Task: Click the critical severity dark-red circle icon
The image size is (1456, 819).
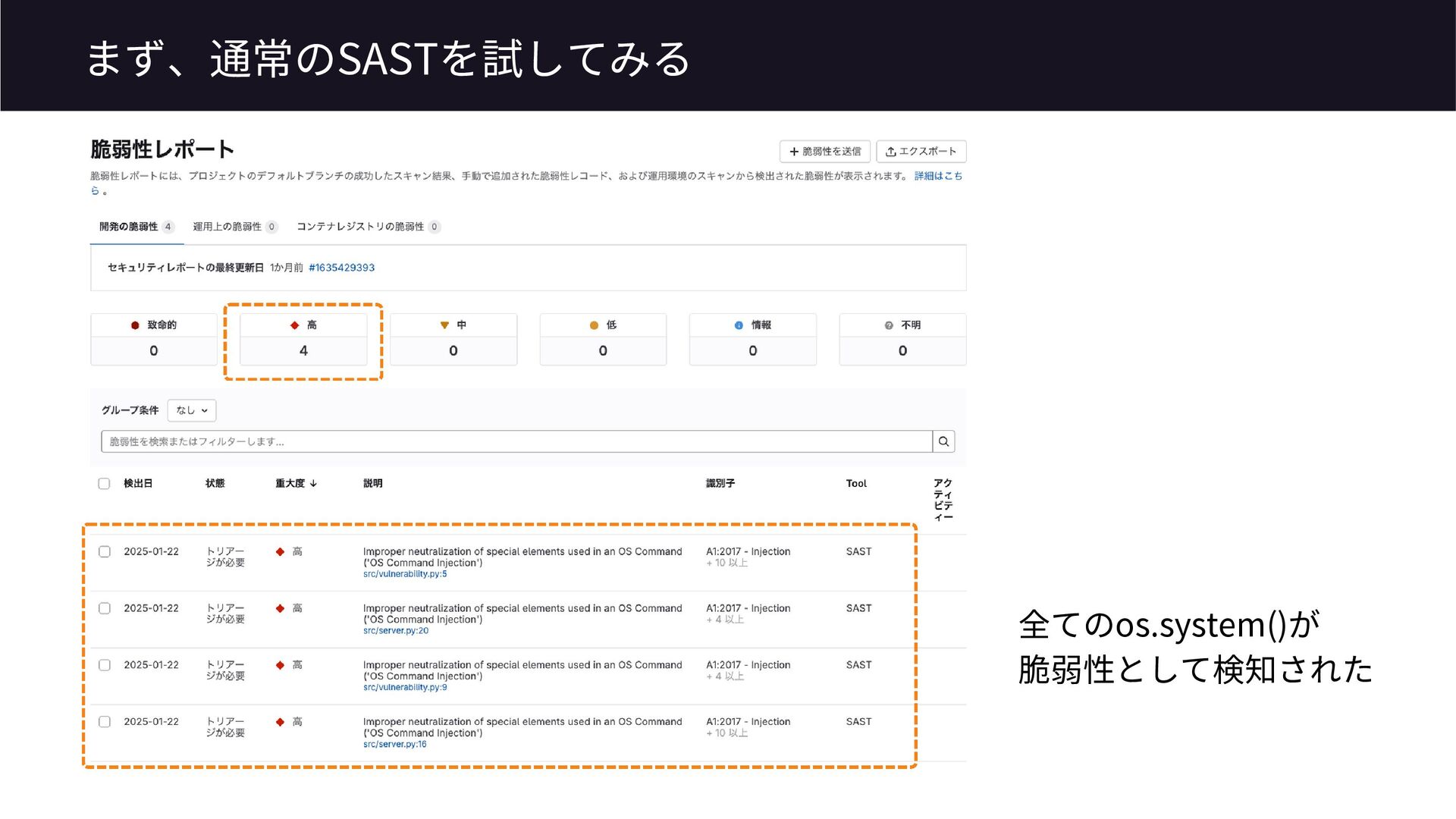Action: coord(135,325)
